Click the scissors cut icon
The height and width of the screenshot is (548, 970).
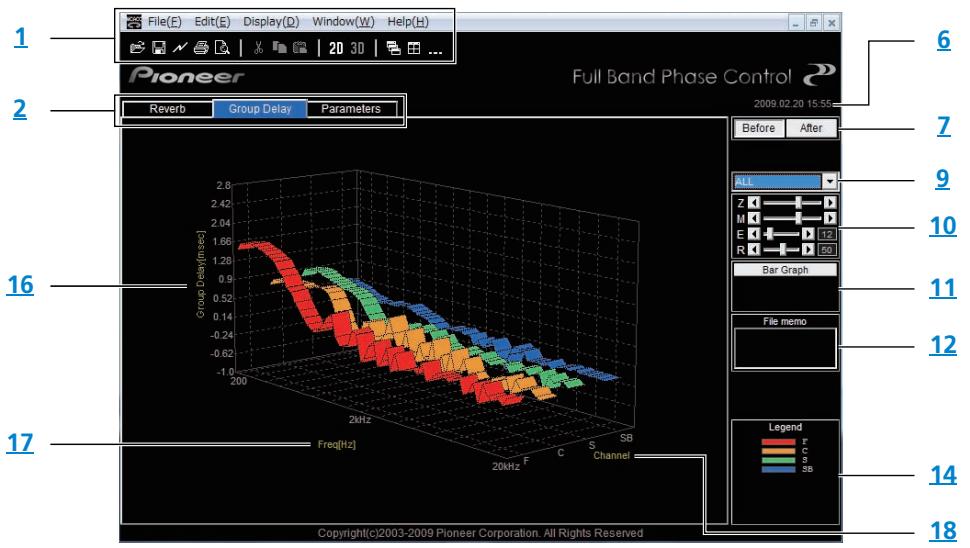coord(259,48)
